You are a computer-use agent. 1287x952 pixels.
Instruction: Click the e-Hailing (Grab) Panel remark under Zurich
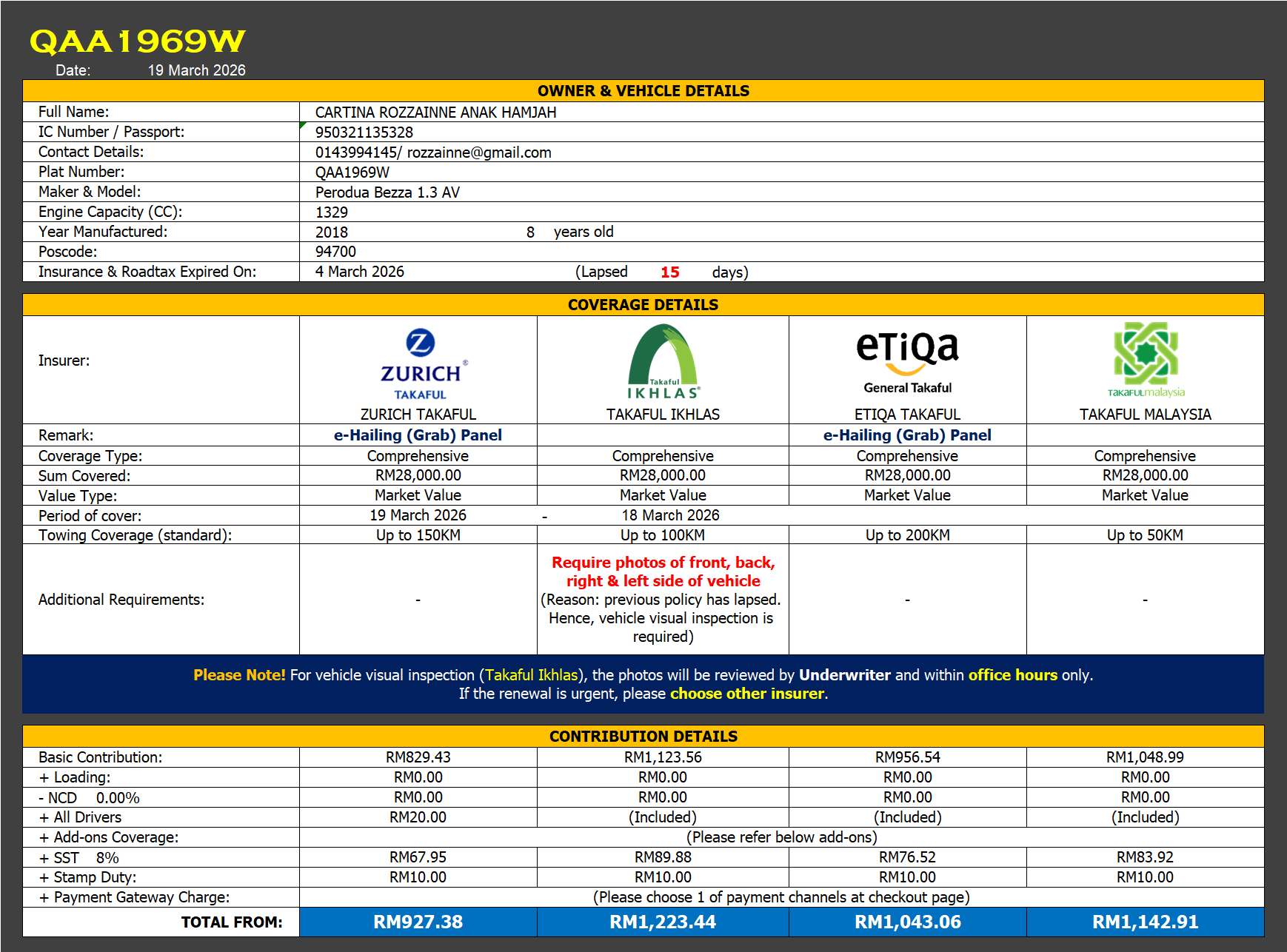(418, 435)
